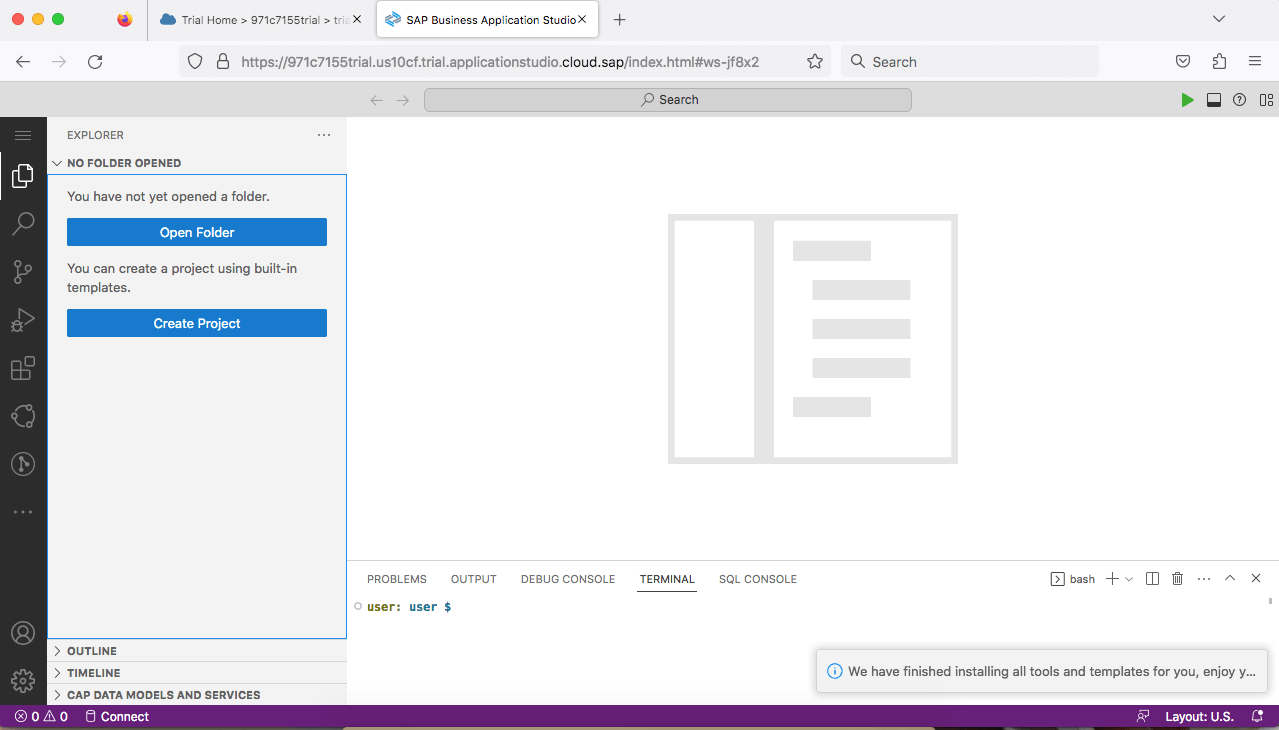
Task: Open the Manage gear icon
Action: tap(23, 681)
